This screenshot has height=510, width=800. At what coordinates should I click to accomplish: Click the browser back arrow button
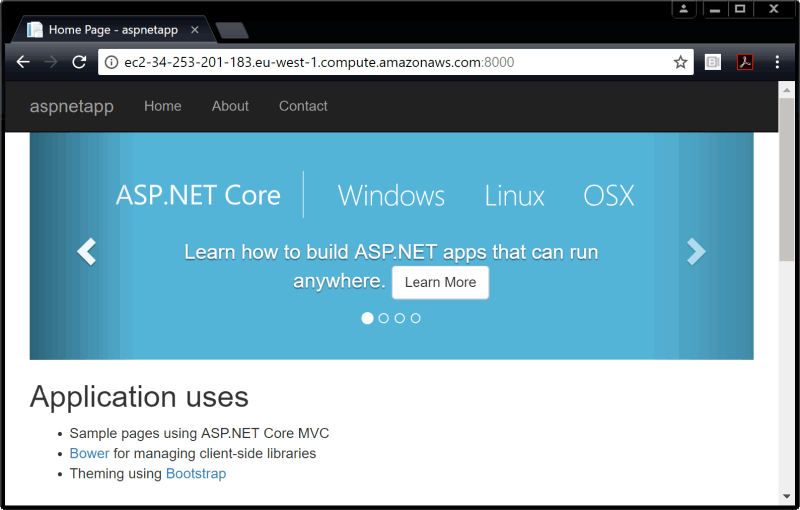(x=23, y=62)
